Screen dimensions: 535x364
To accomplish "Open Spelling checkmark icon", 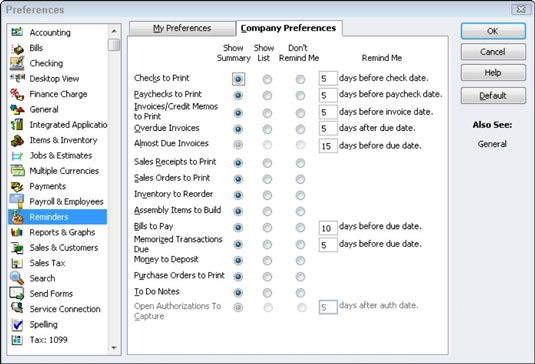I will pyautogui.click(x=17, y=324).
